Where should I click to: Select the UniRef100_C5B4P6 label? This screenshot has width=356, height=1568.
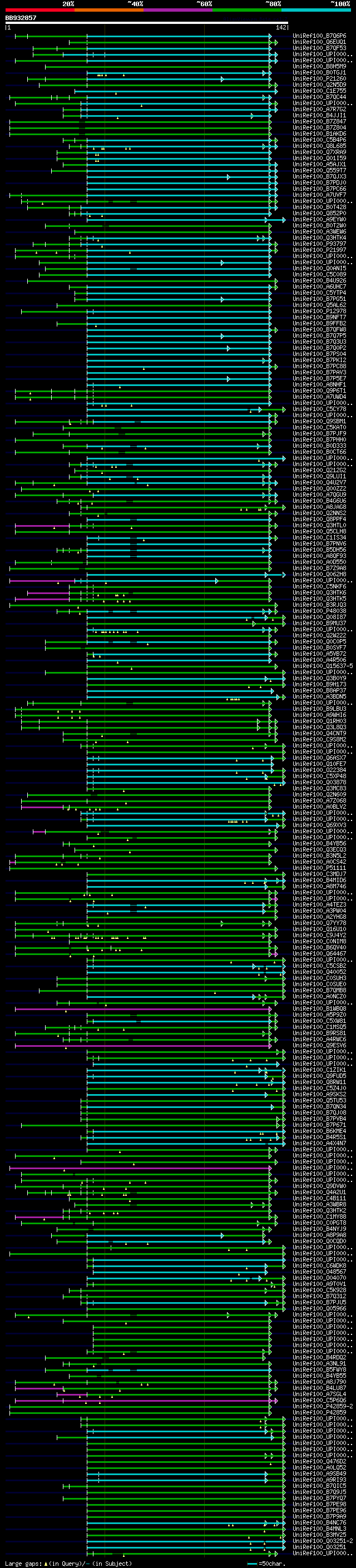coord(319,140)
